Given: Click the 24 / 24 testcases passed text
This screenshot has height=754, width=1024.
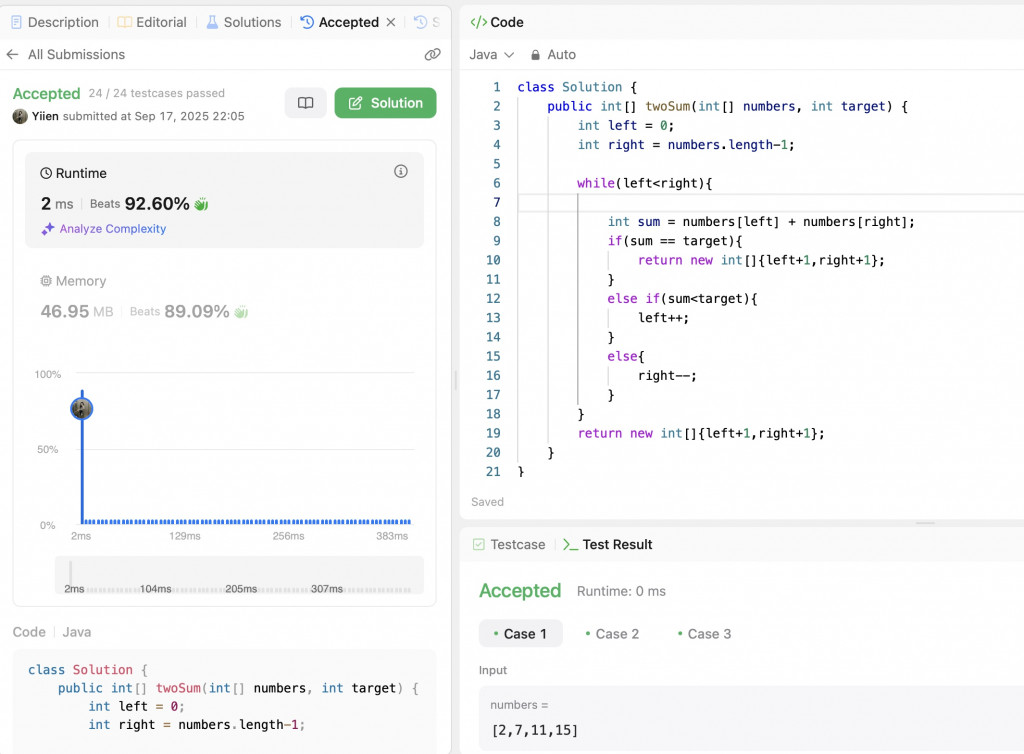Looking at the screenshot, I should tap(157, 93).
